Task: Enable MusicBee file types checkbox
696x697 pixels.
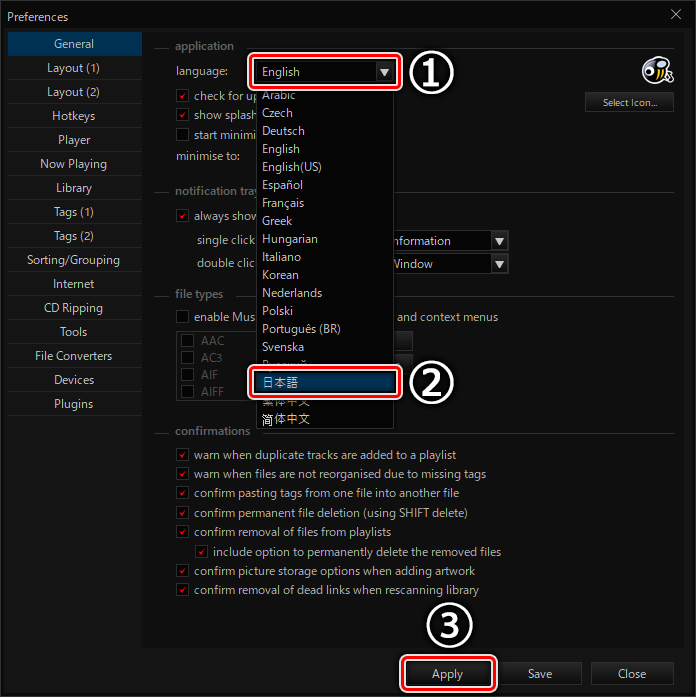Action: coord(182,316)
